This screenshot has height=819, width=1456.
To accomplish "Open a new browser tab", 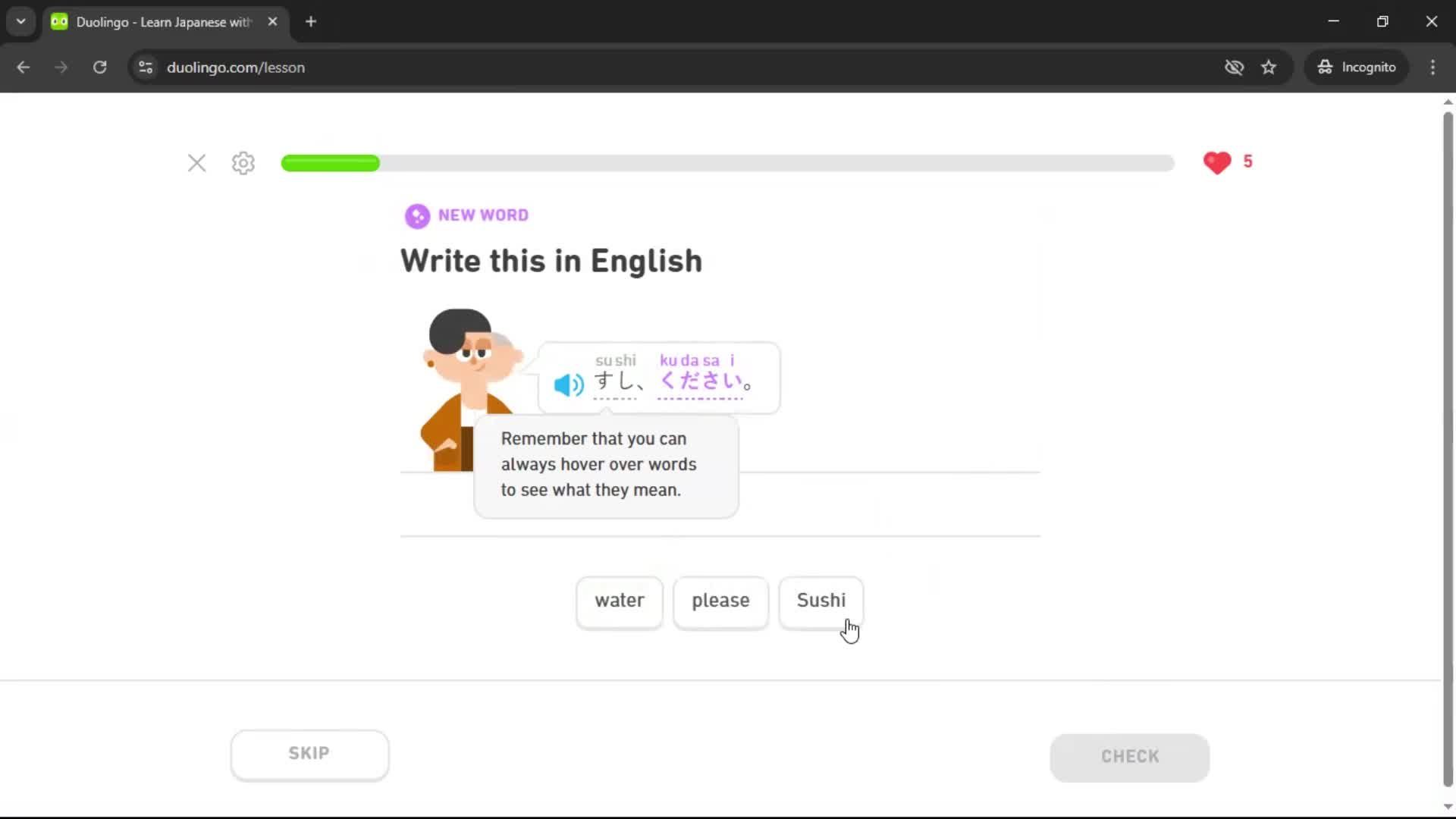I will pos(310,21).
